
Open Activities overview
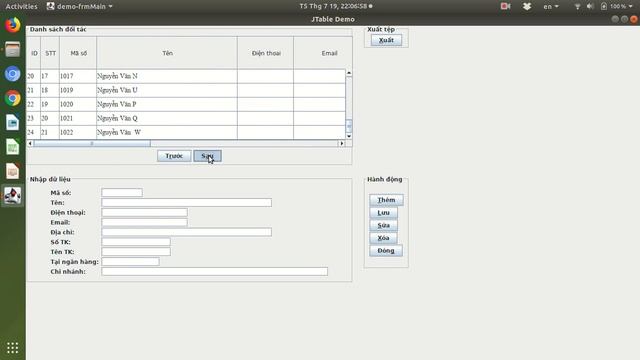pos(21,6)
